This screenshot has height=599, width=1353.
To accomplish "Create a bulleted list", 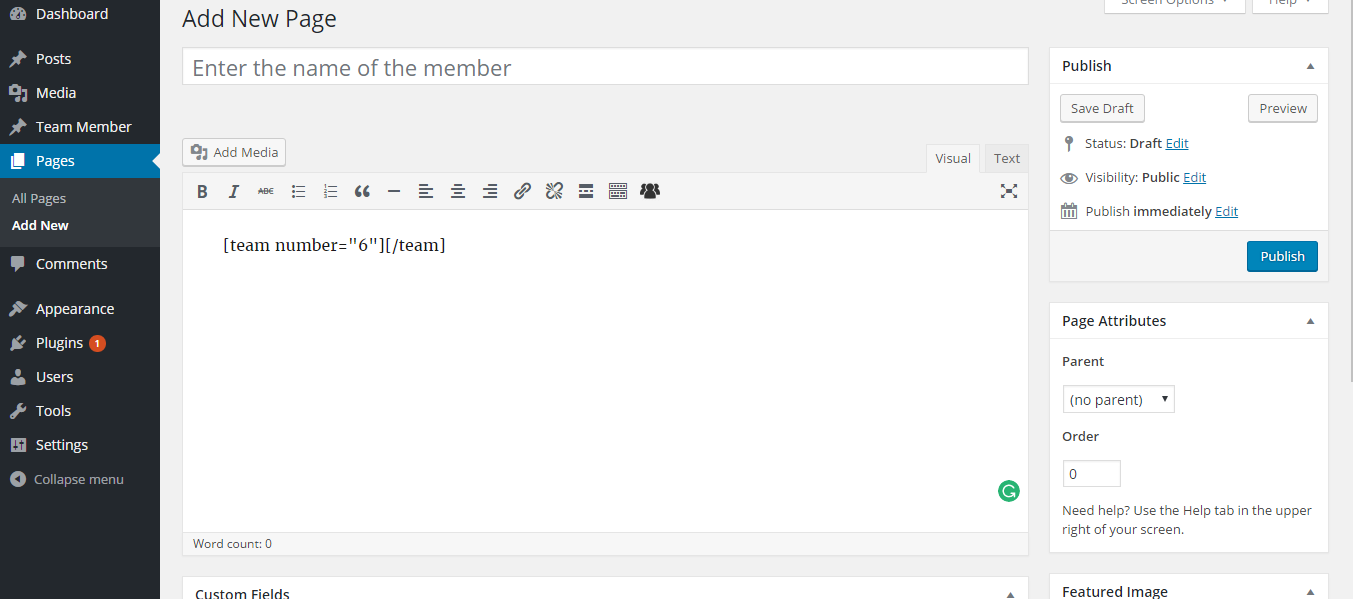I will coord(298,191).
